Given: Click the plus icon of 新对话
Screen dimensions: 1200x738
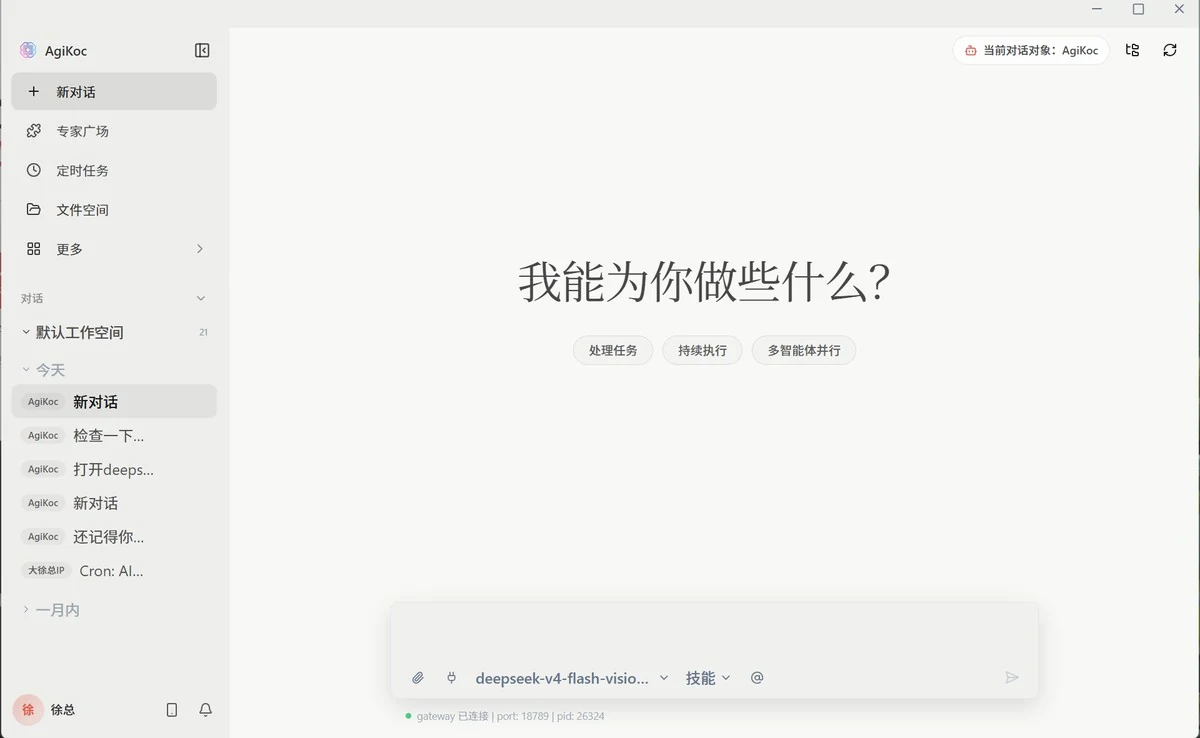Looking at the screenshot, I should click(x=34, y=91).
